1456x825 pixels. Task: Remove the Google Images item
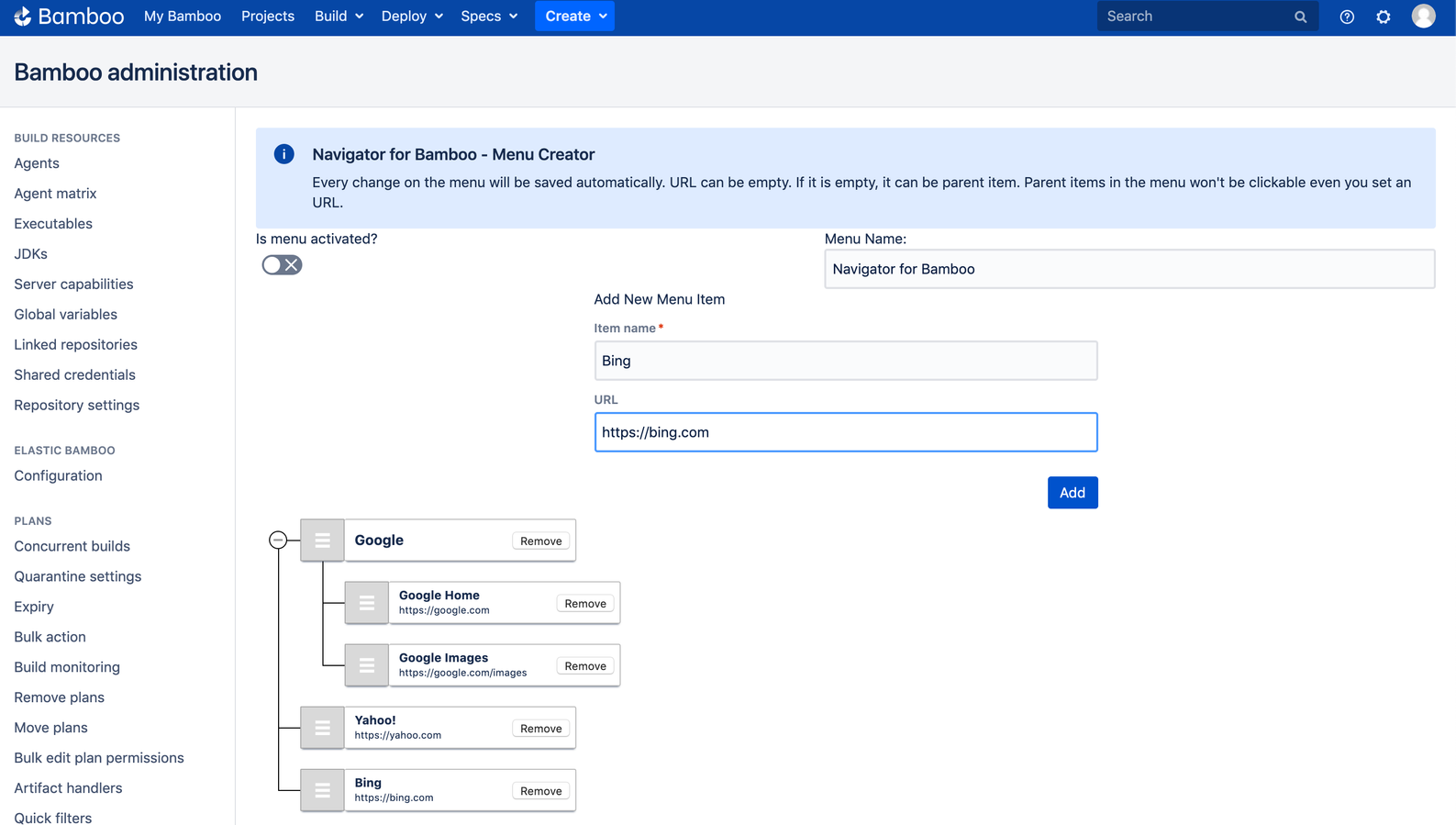click(x=585, y=666)
